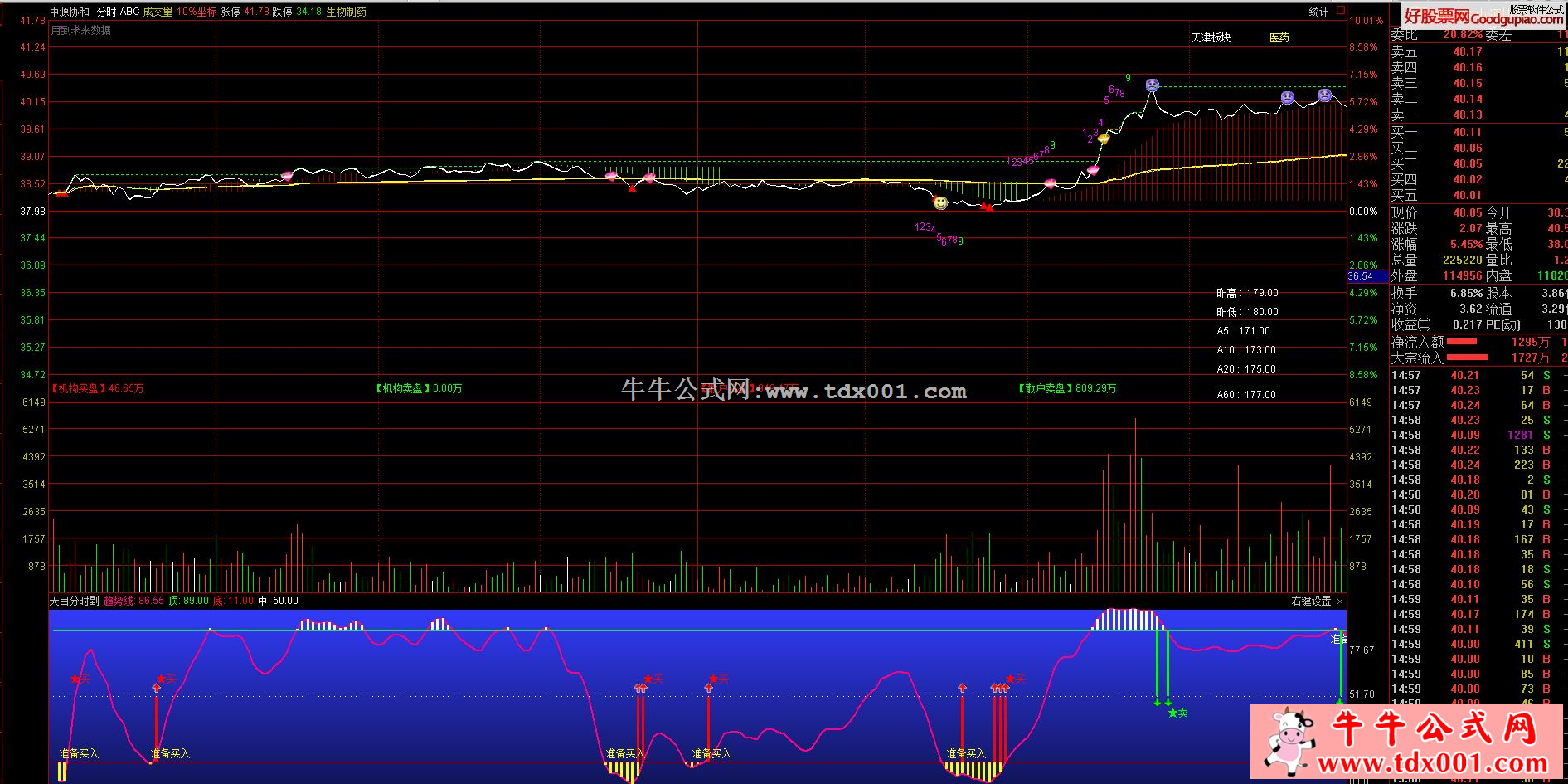
Task: Click the yellow smiley face low marker
Action: pos(940,202)
